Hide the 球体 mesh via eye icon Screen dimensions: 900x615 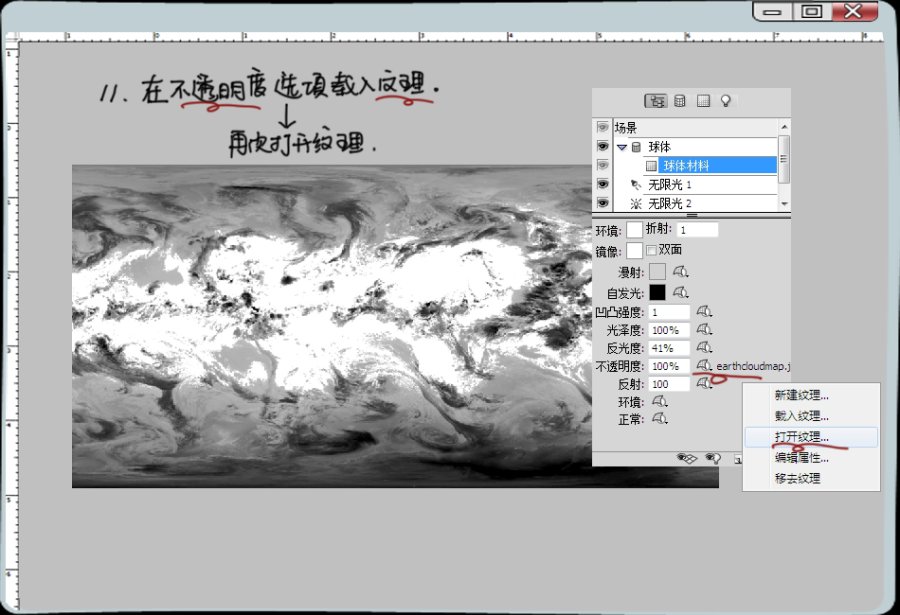(603, 146)
